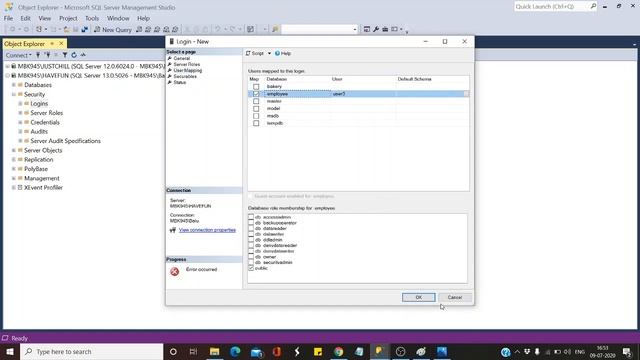Open Microsoft Edge from the taskbar

pos(235,351)
